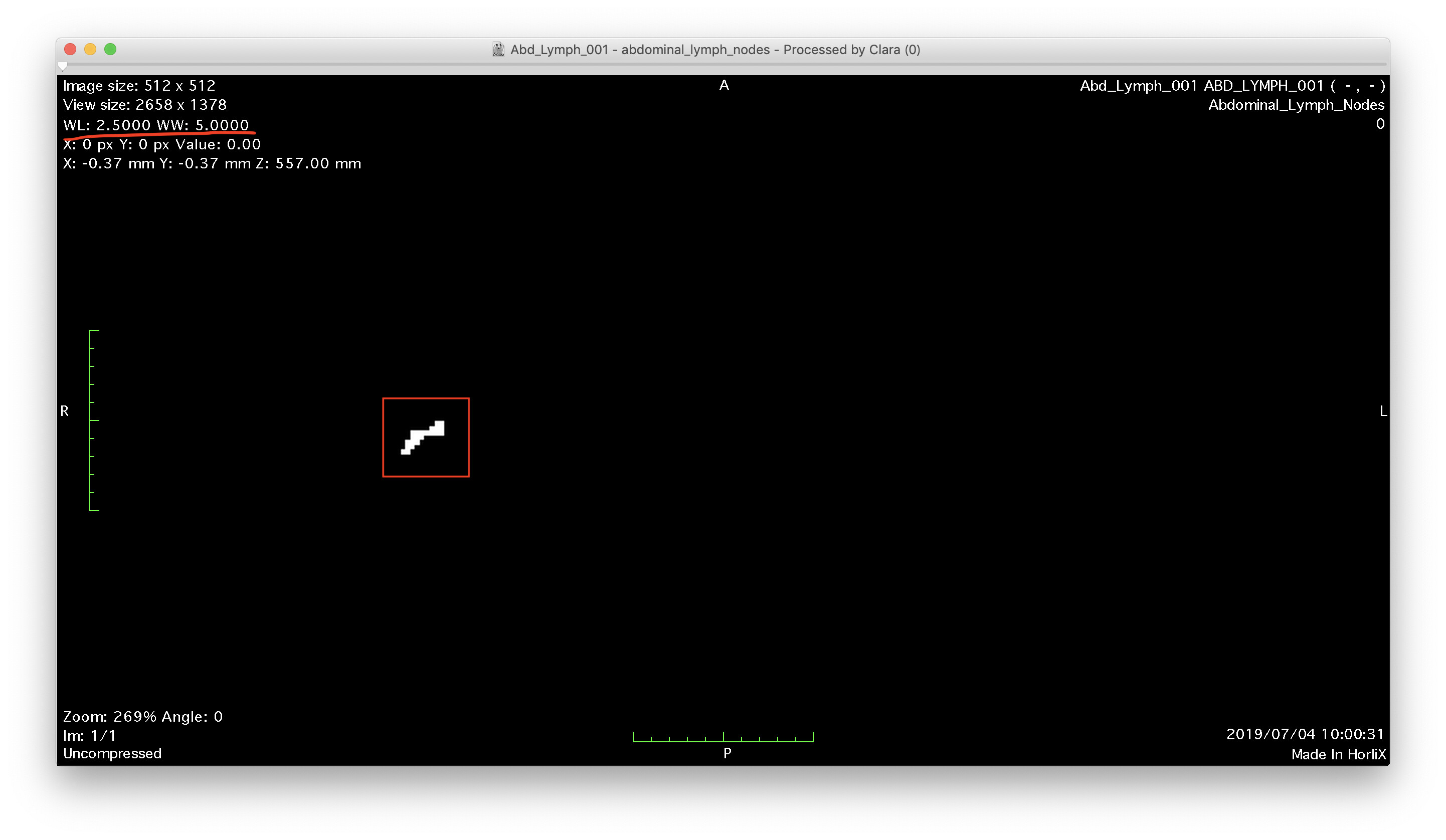The image size is (1446, 840).
Task: Click the 'Abd_Lymph_001 ABD_LYMPH_001' patient label
Action: (1201, 86)
